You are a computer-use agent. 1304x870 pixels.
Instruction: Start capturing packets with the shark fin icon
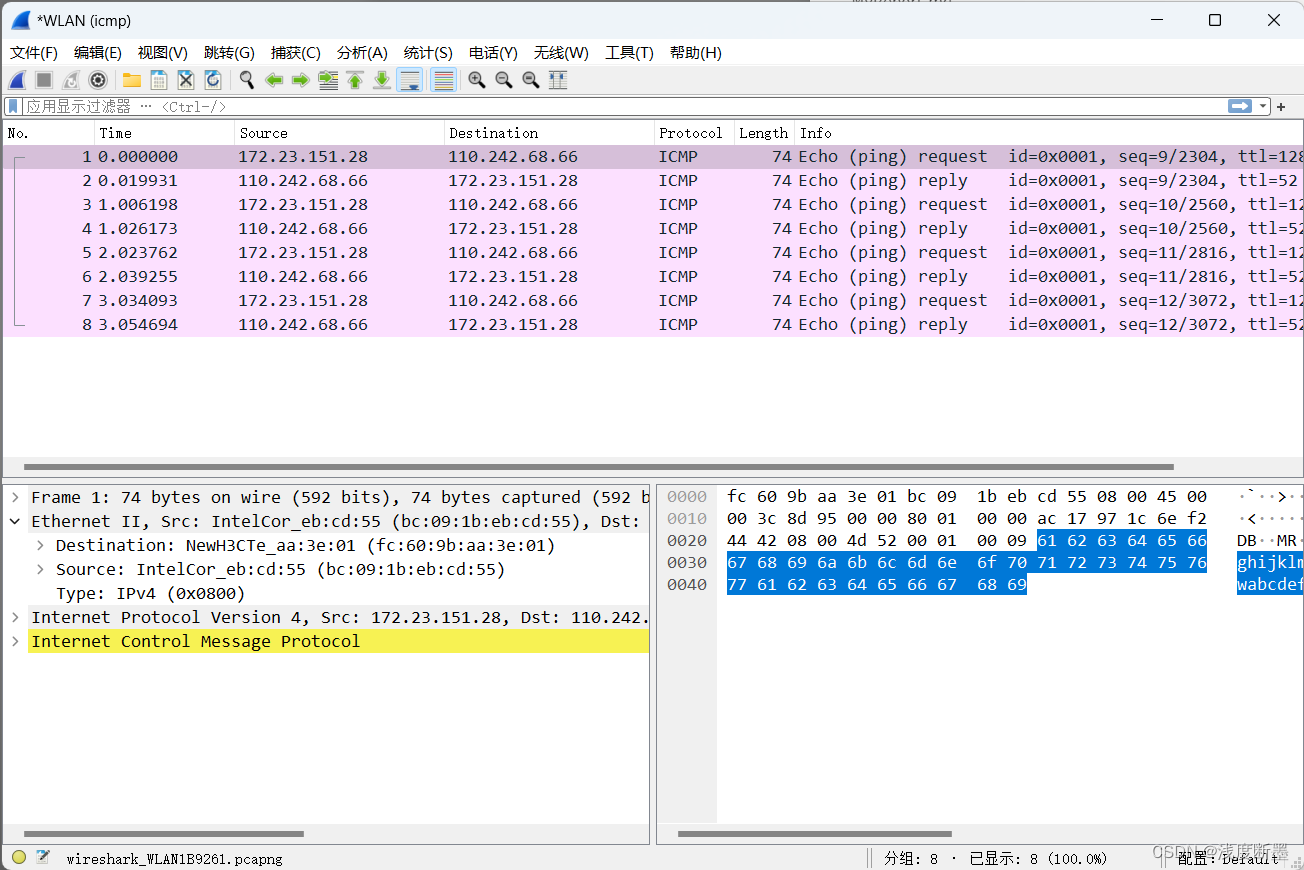pos(17,80)
